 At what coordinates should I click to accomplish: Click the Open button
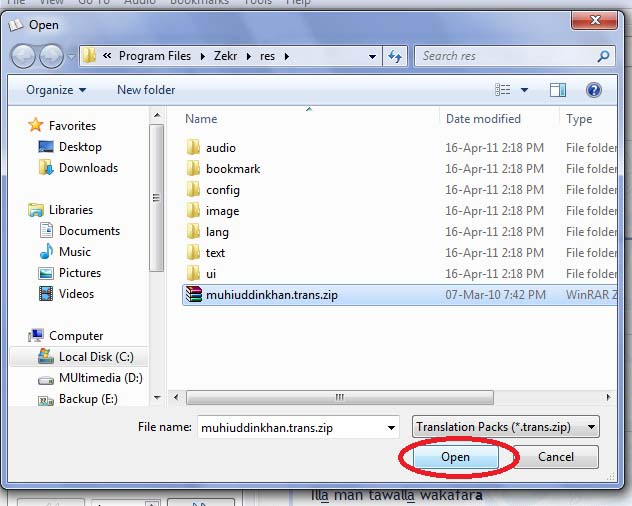[x=455, y=457]
